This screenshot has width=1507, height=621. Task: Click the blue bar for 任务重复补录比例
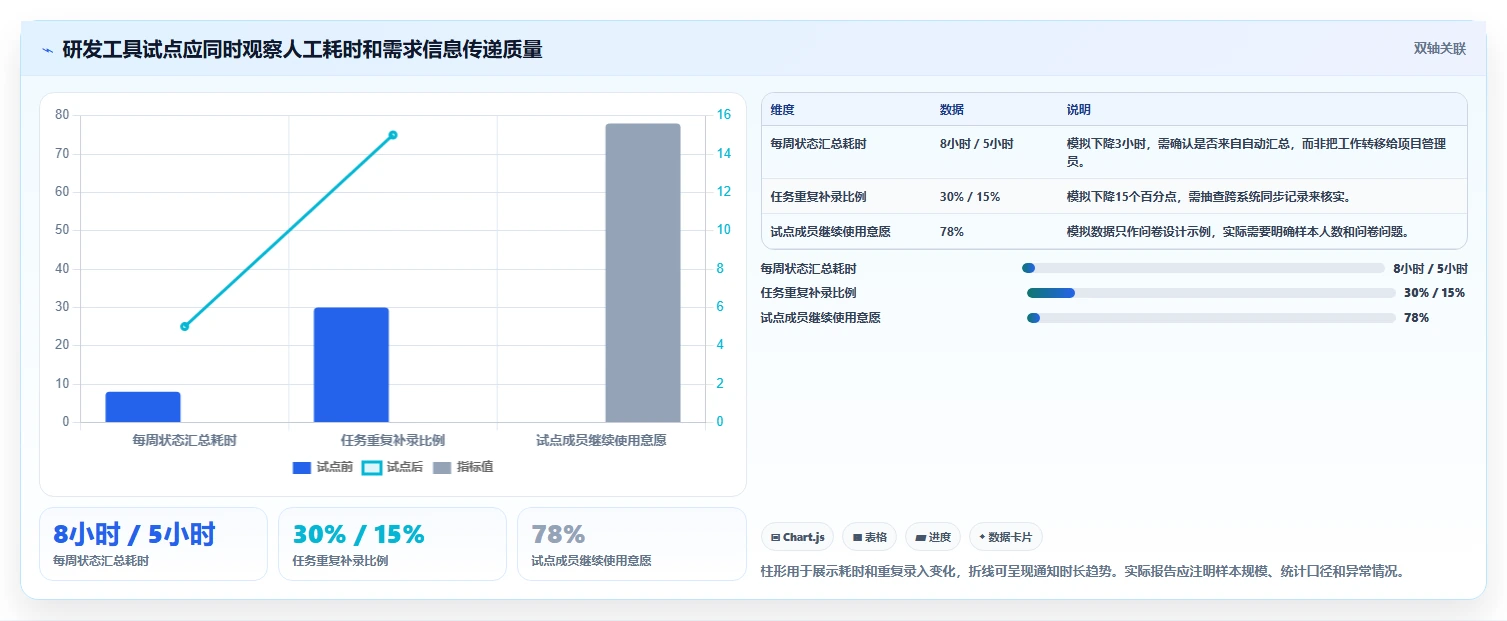pyautogui.click(x=351, y=365)
